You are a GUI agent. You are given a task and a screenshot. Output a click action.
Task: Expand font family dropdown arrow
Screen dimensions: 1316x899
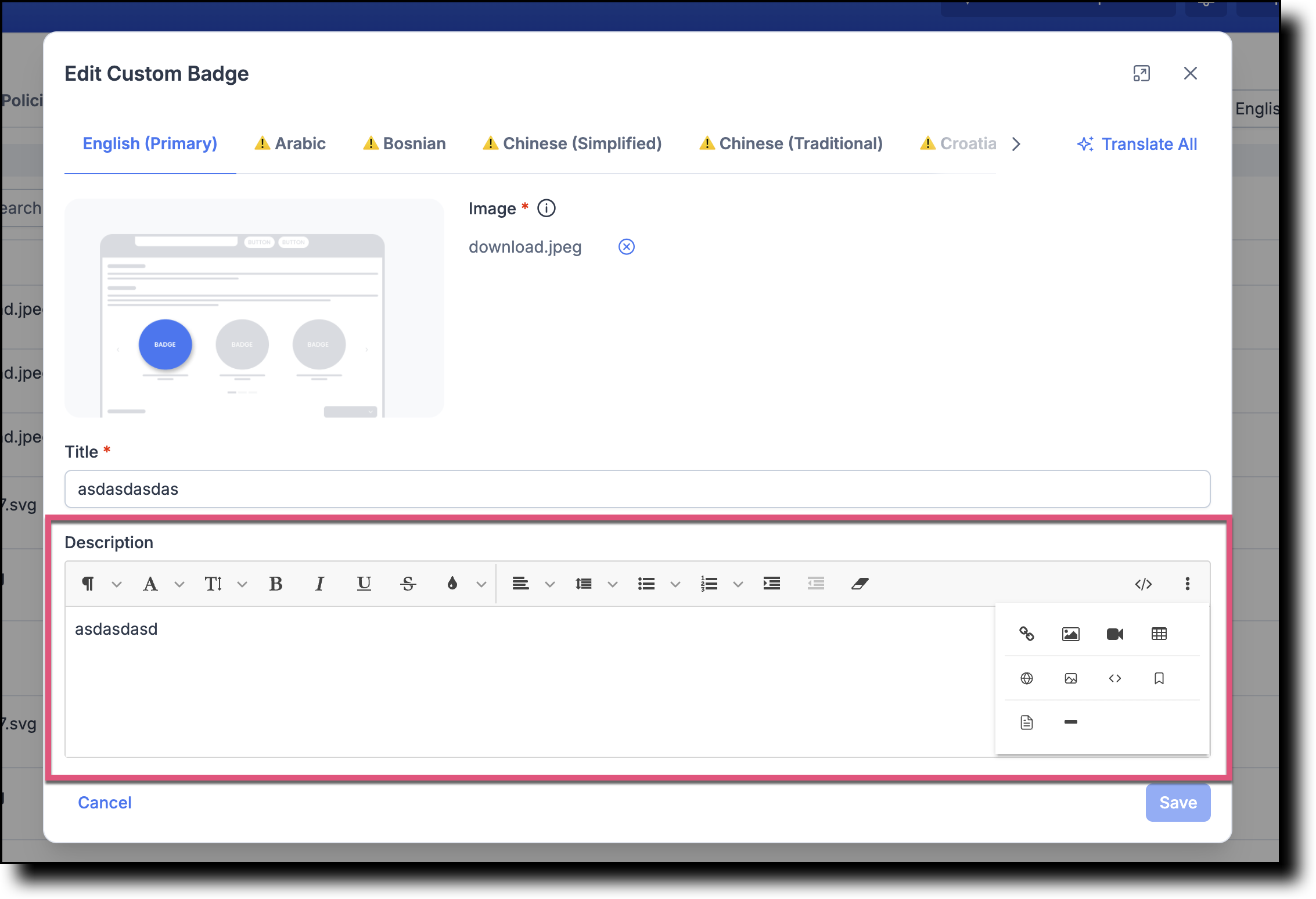point(179,584)
